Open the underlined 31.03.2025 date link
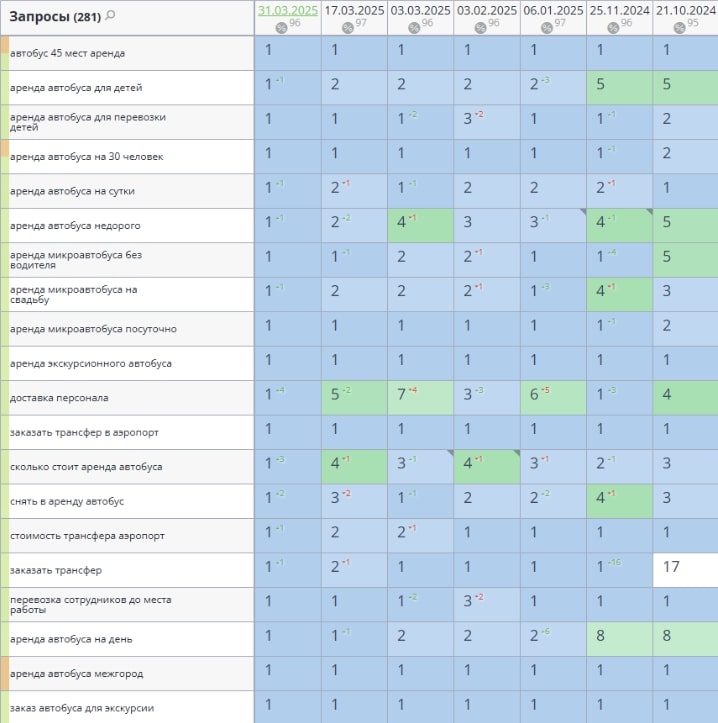 click(287, 10)
